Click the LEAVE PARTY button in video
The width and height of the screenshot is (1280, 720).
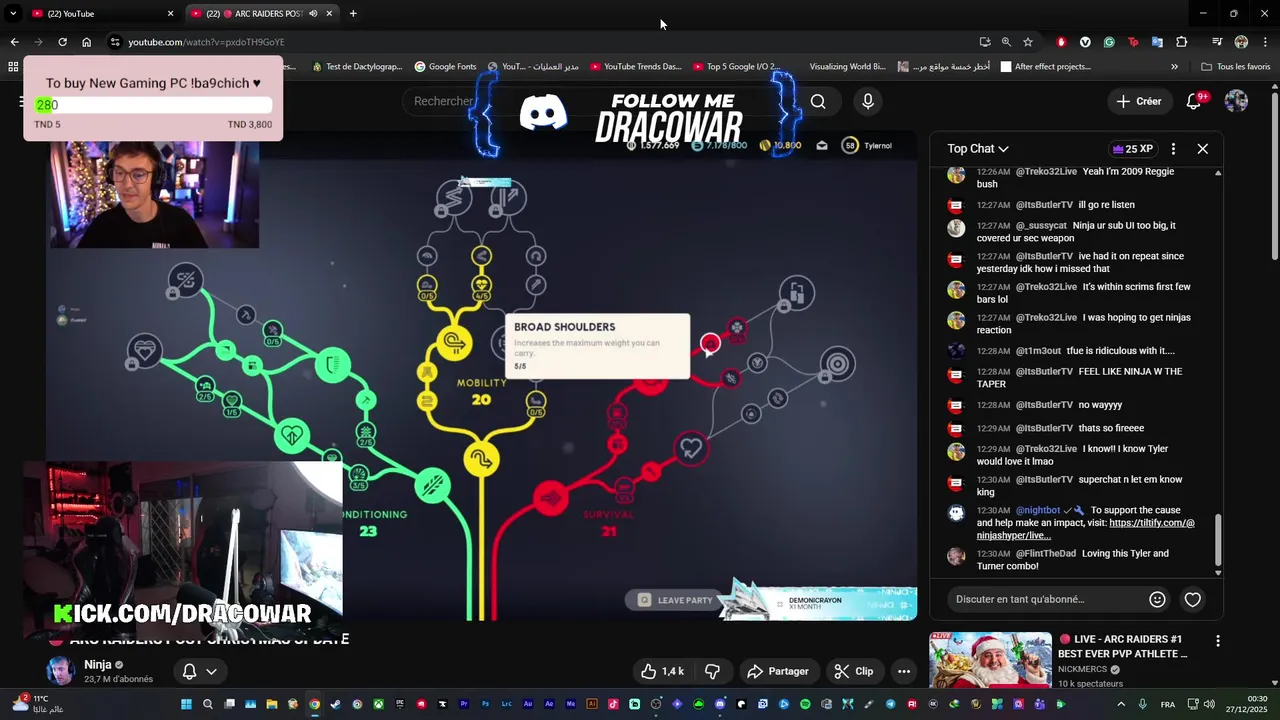point(675,600)
